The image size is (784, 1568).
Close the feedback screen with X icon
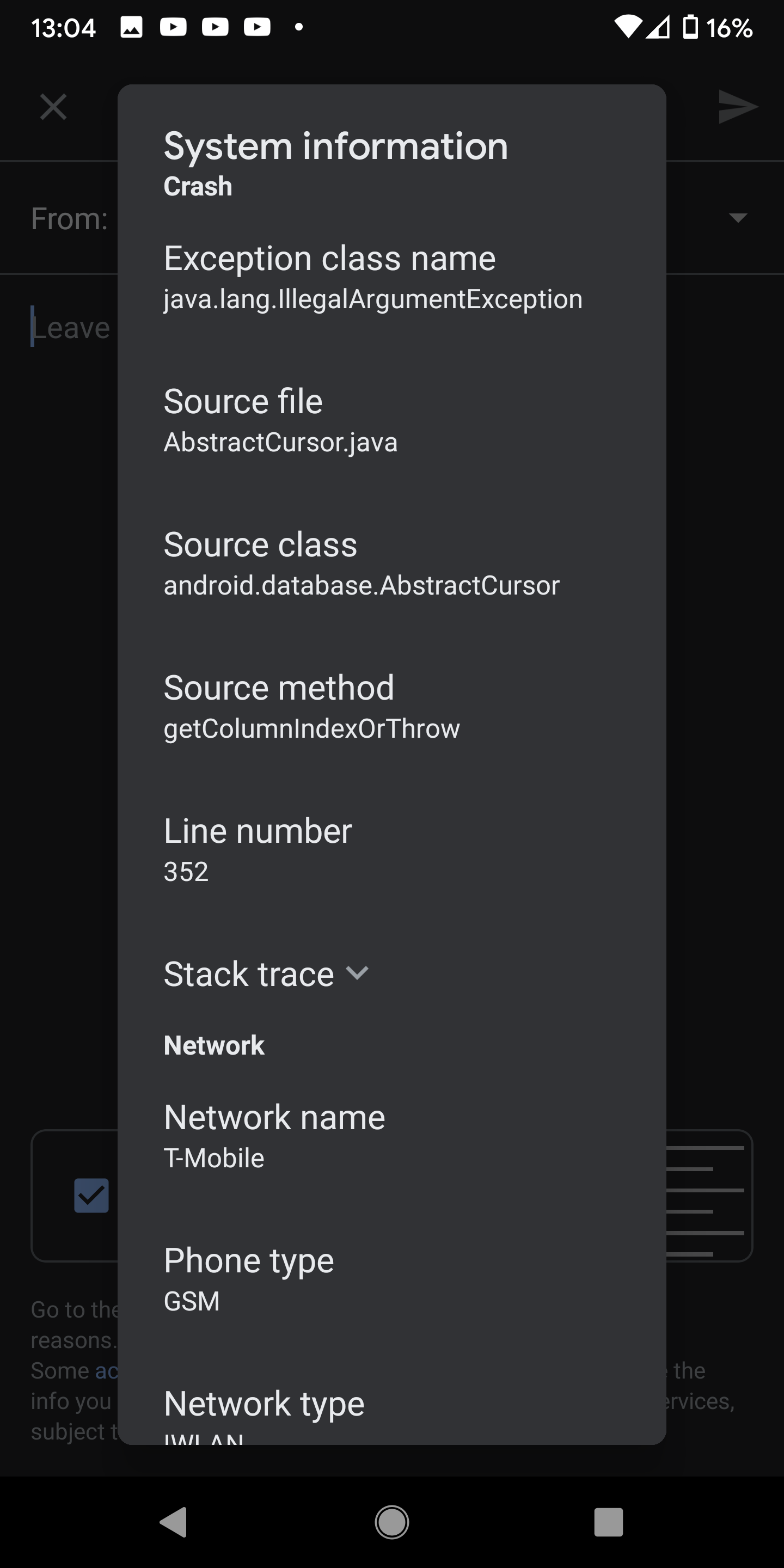click(x=53, y=107)
